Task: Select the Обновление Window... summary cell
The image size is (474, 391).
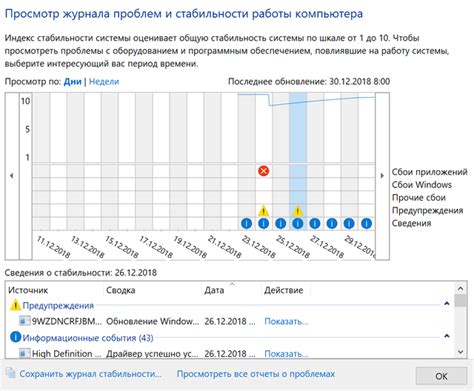Action: pos(152,322)
